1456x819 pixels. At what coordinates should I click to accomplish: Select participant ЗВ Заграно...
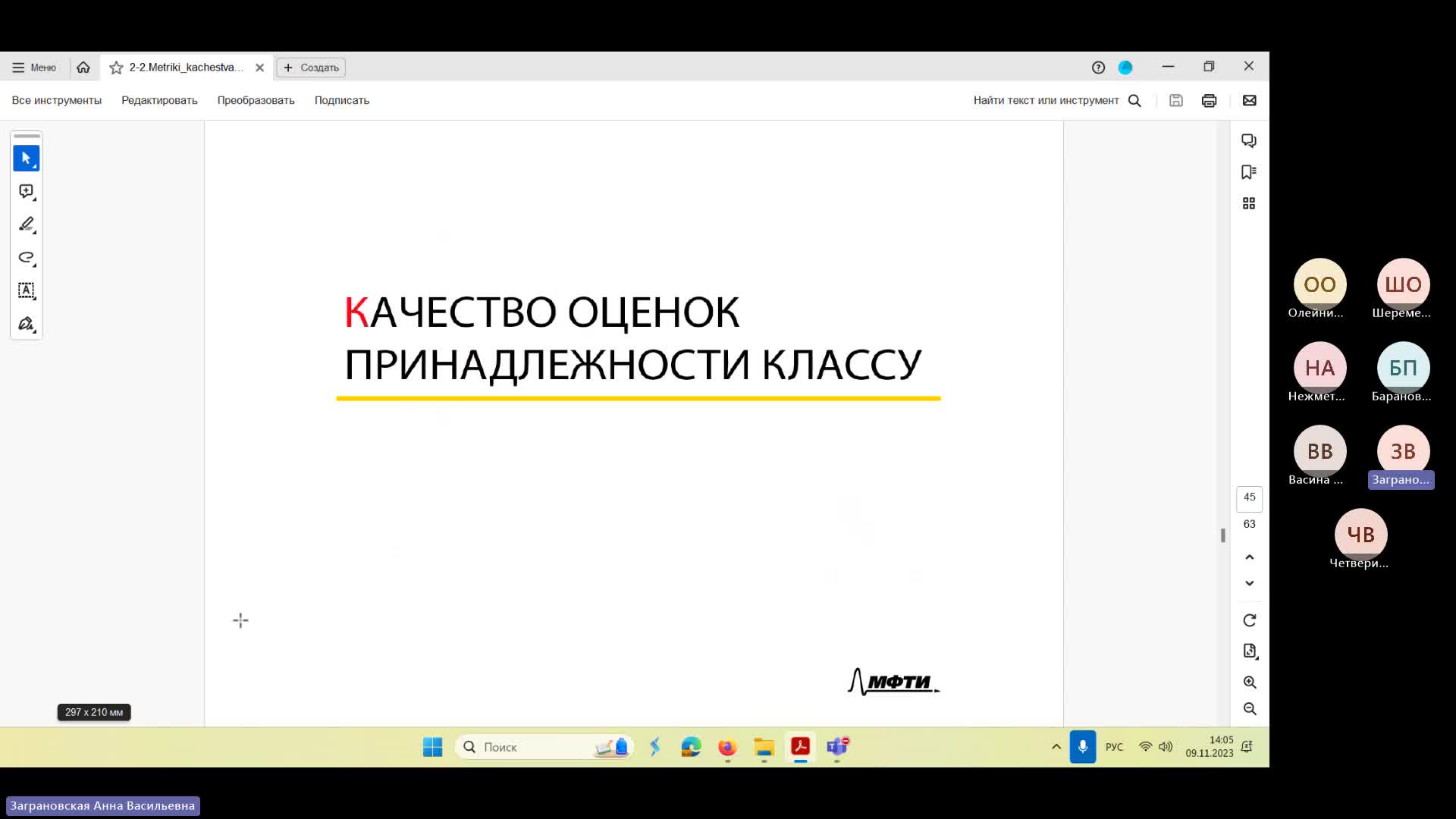click(1403, 457)
